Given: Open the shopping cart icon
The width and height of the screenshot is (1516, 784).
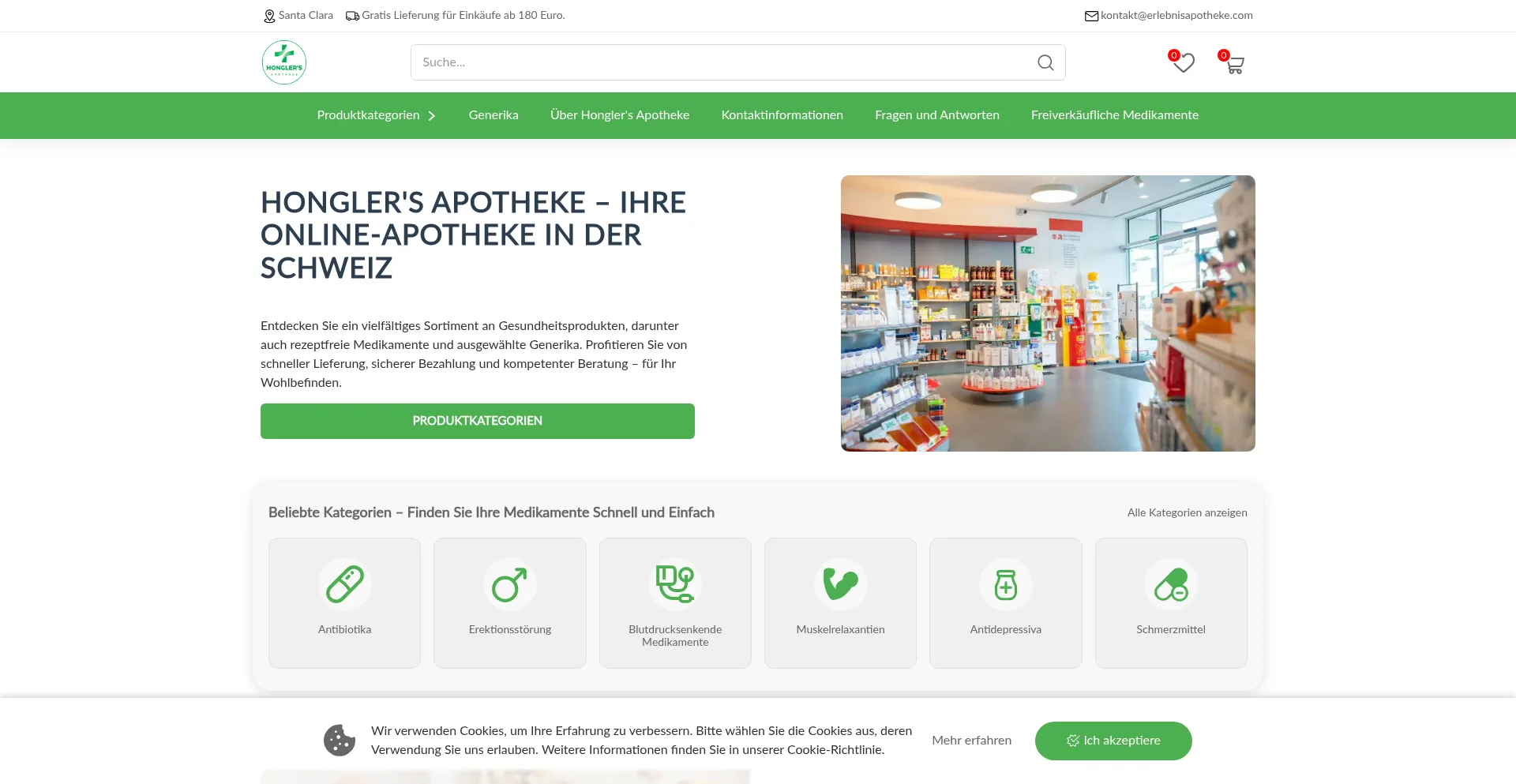Looking at the screenshot, I should coord(1234,63).
